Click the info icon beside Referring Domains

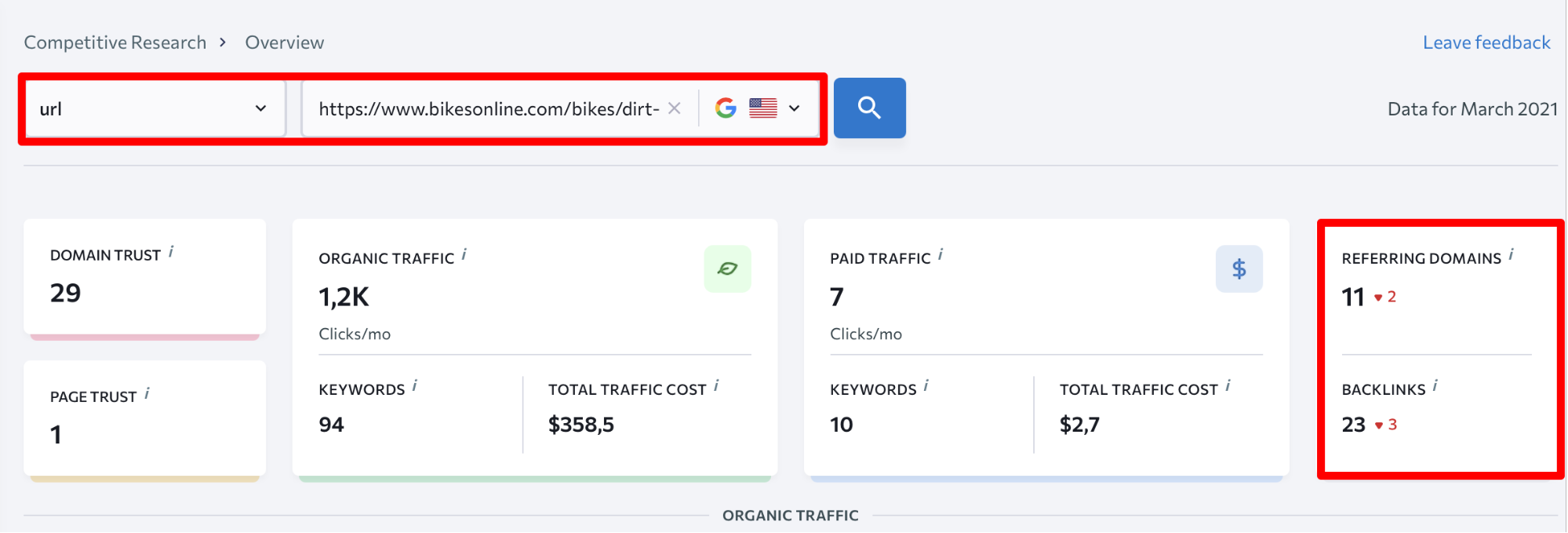1511,255
